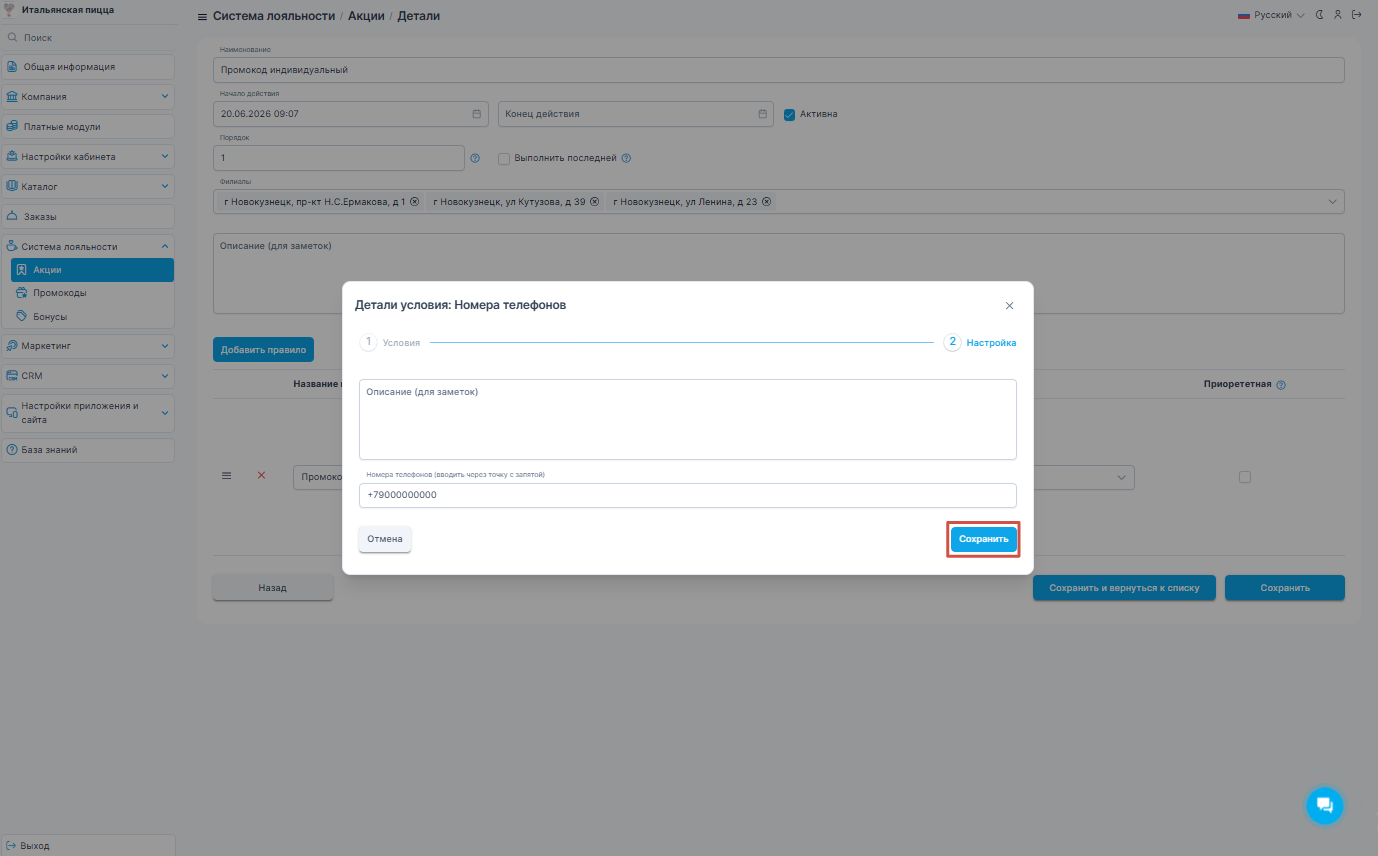Open База знаний in sidebar
This screenshot has width=1378, height=856.
[x=88, y=450]
